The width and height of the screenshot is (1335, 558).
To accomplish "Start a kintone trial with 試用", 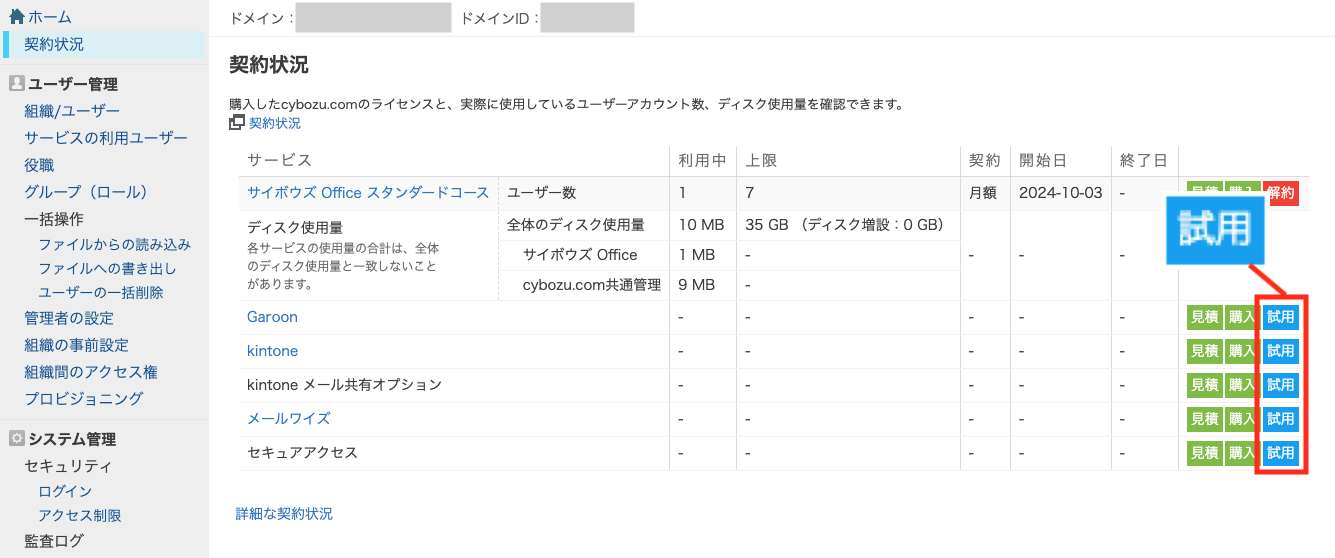I will [1280, 351].
